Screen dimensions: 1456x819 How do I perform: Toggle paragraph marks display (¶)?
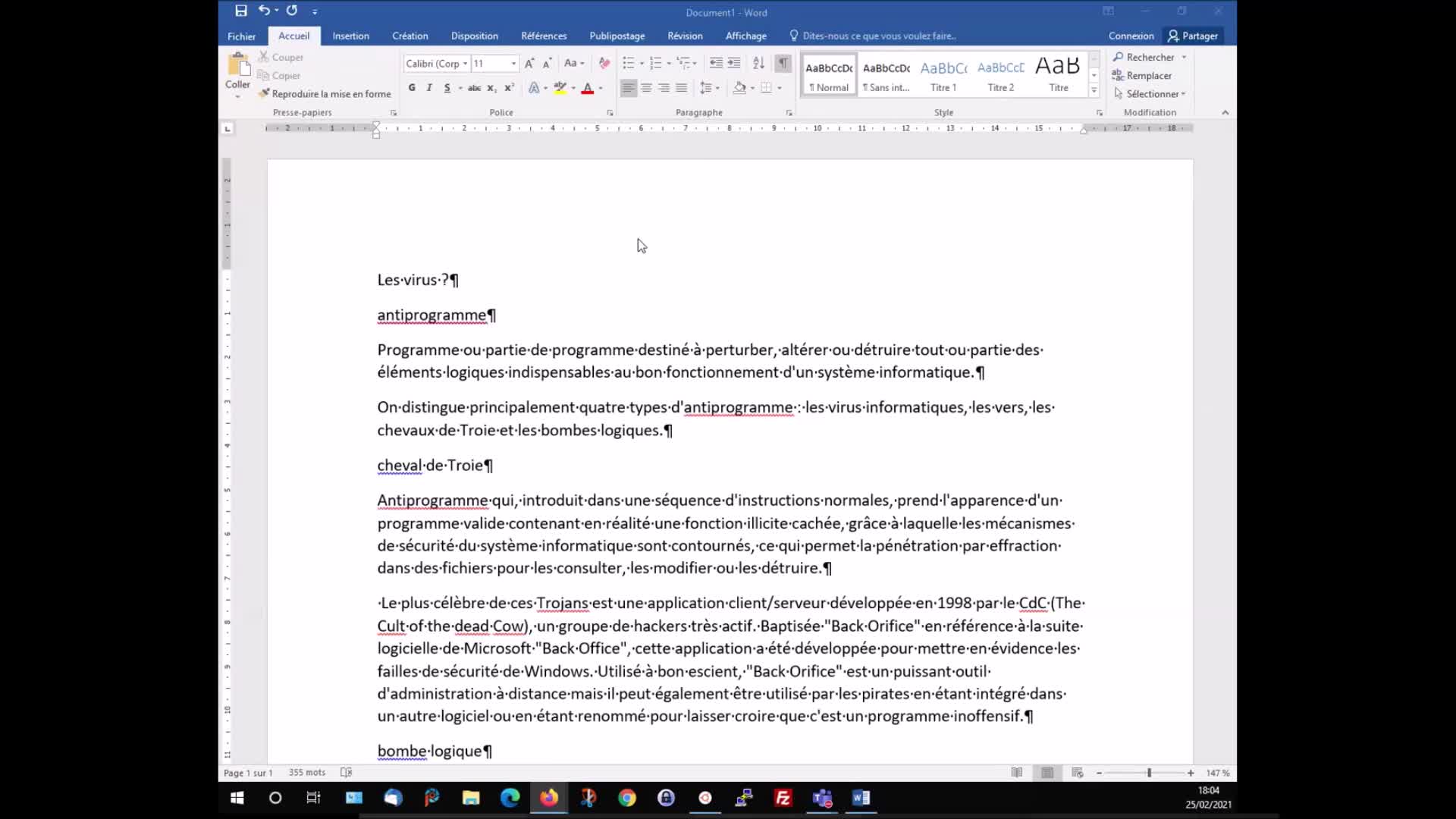(783, 63)
